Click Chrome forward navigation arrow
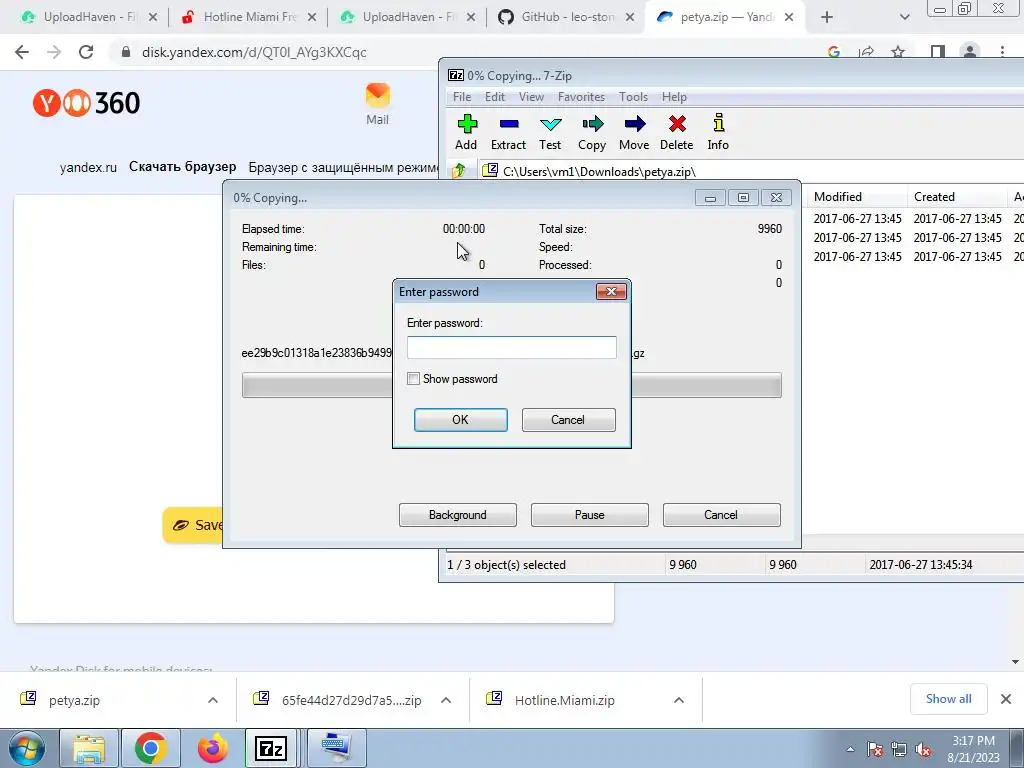 click(54, 52)
